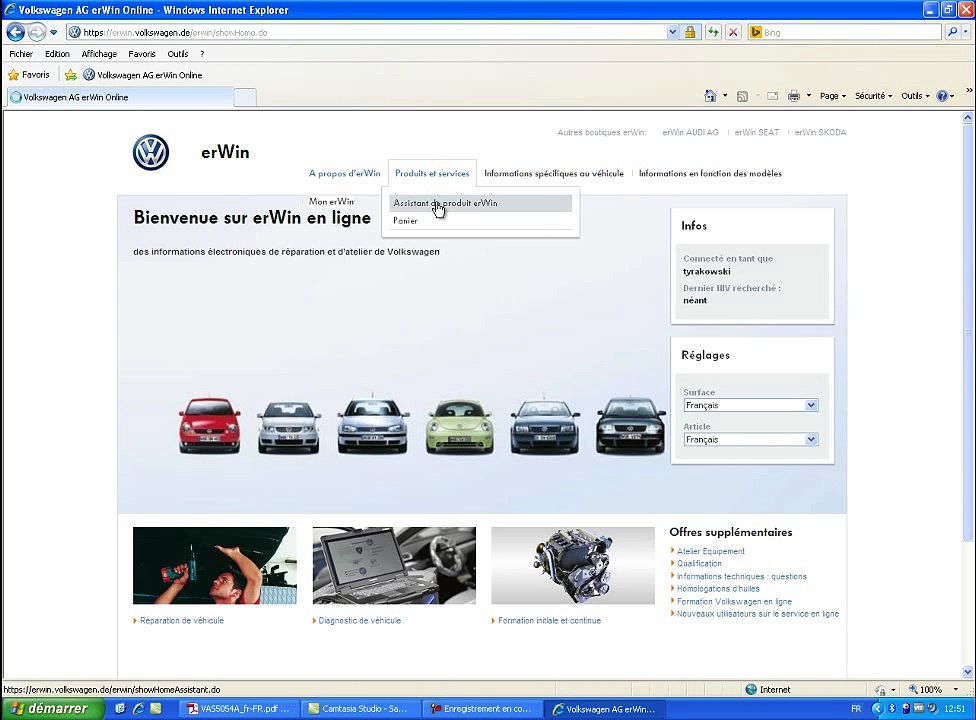Open the recent pages dropdown arrow
This screenshot has width=976, height=720.
tap(54, 32)
